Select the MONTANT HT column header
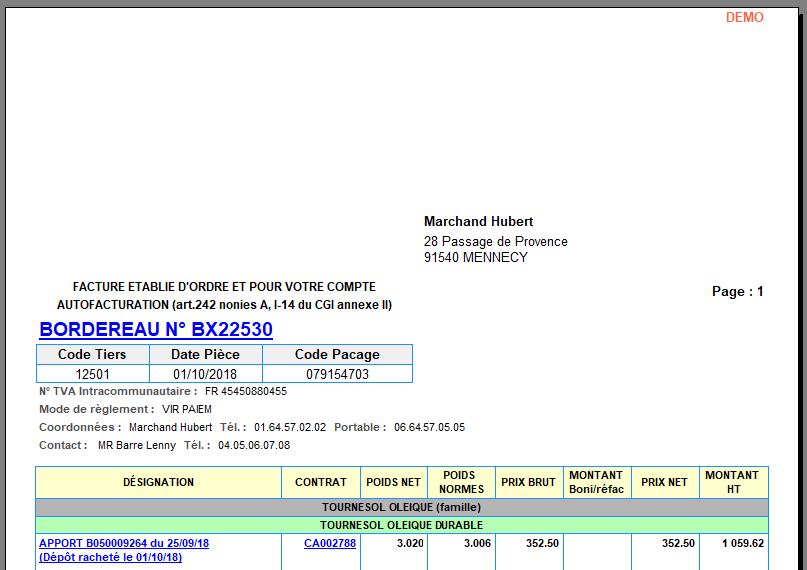 (732, 482)
